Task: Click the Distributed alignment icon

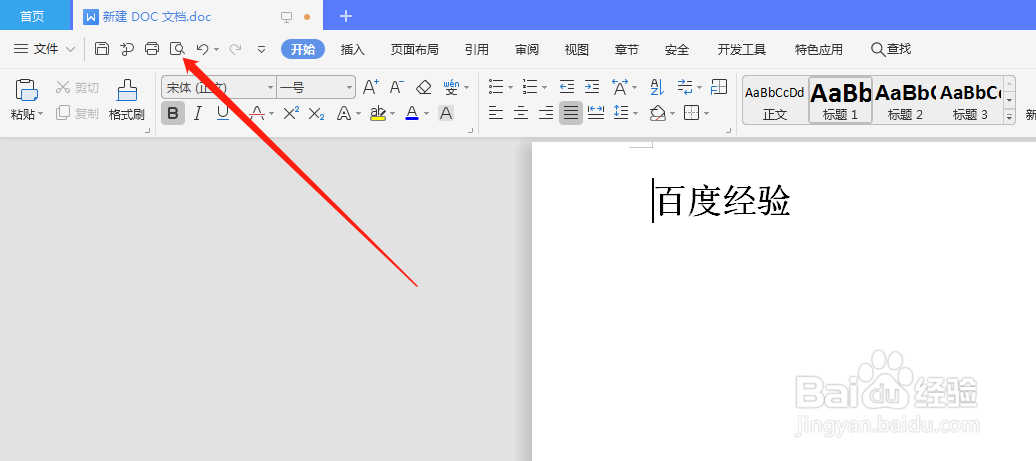Action: pos(596,114)
